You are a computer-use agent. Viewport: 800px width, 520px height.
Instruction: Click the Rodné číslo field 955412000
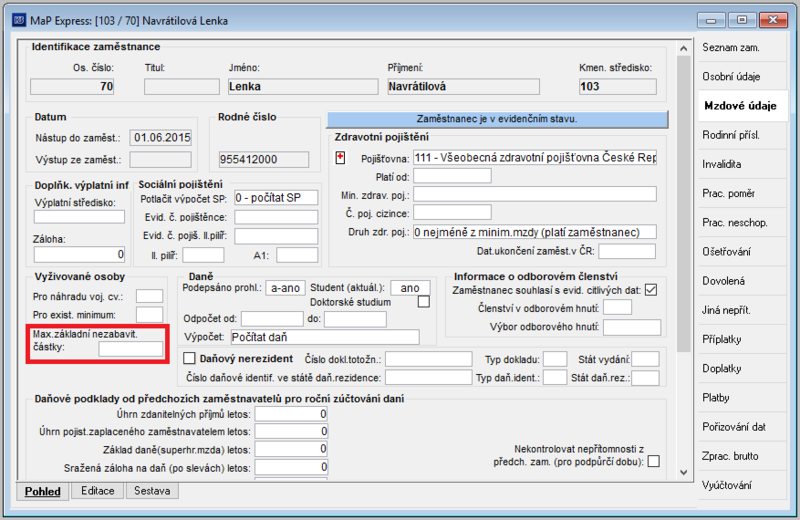[x=264, y=159]
